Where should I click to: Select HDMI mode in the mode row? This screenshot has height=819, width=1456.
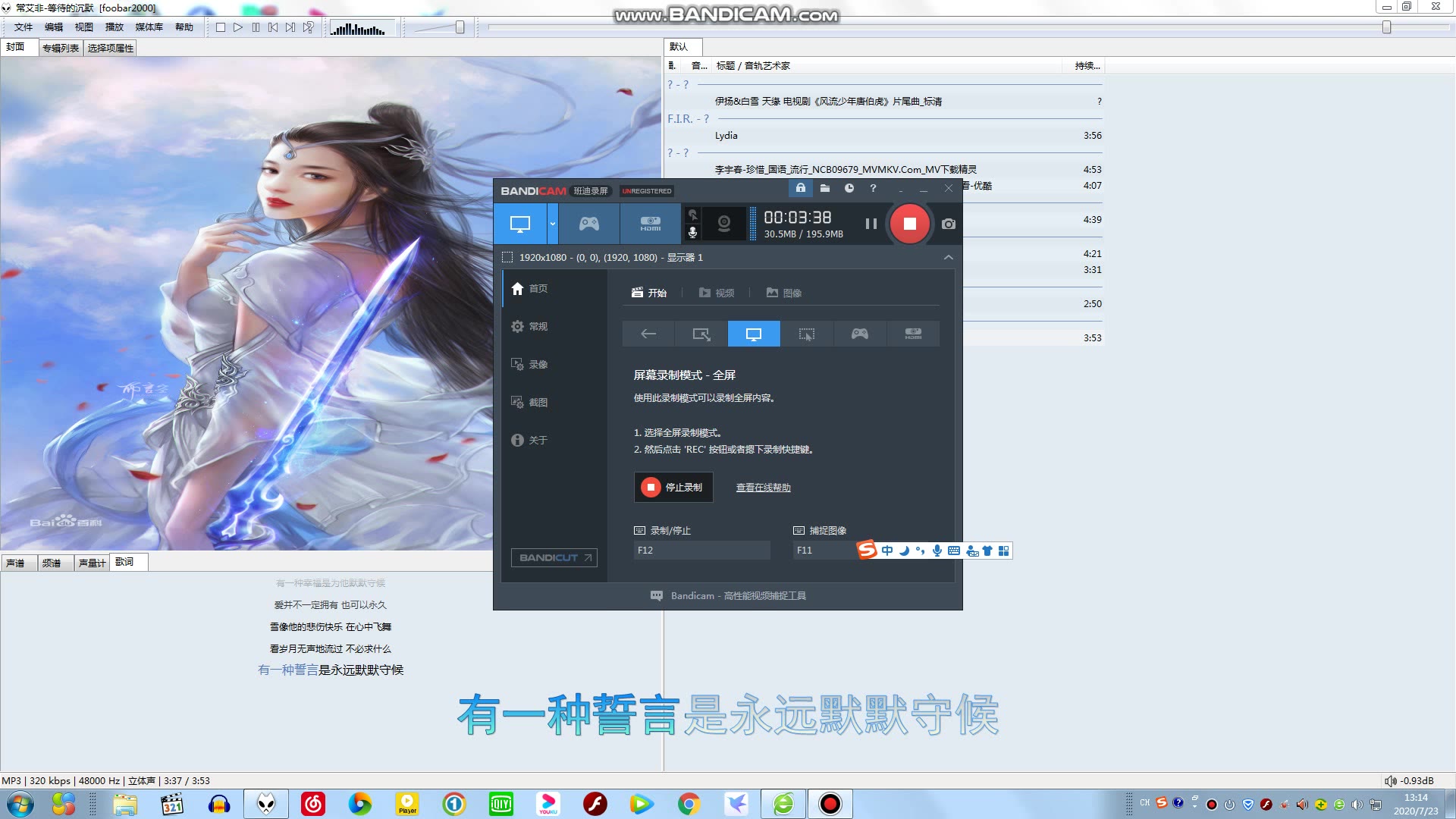(x=913, y=334)
